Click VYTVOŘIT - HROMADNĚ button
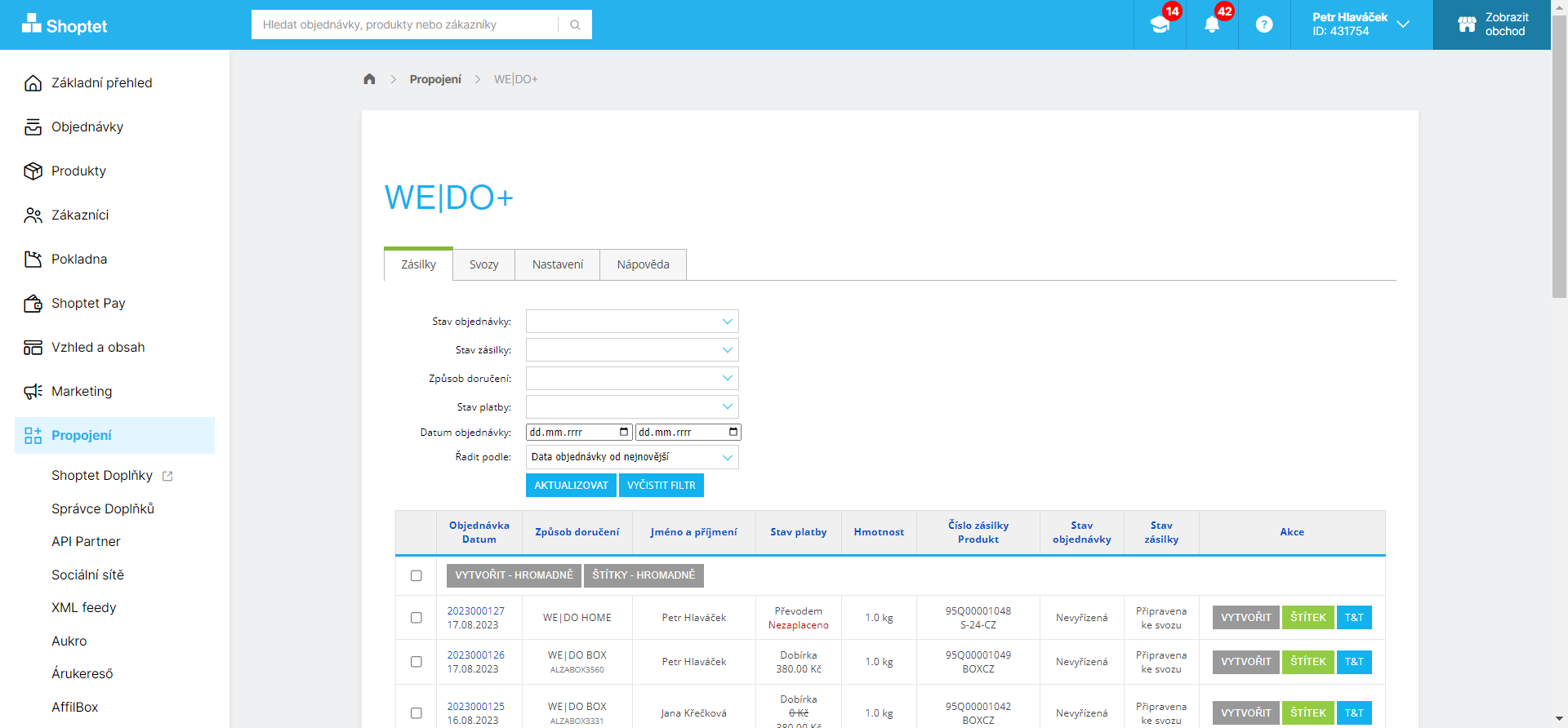Viewport: 1568px width, 728px height. pos(514,575)
